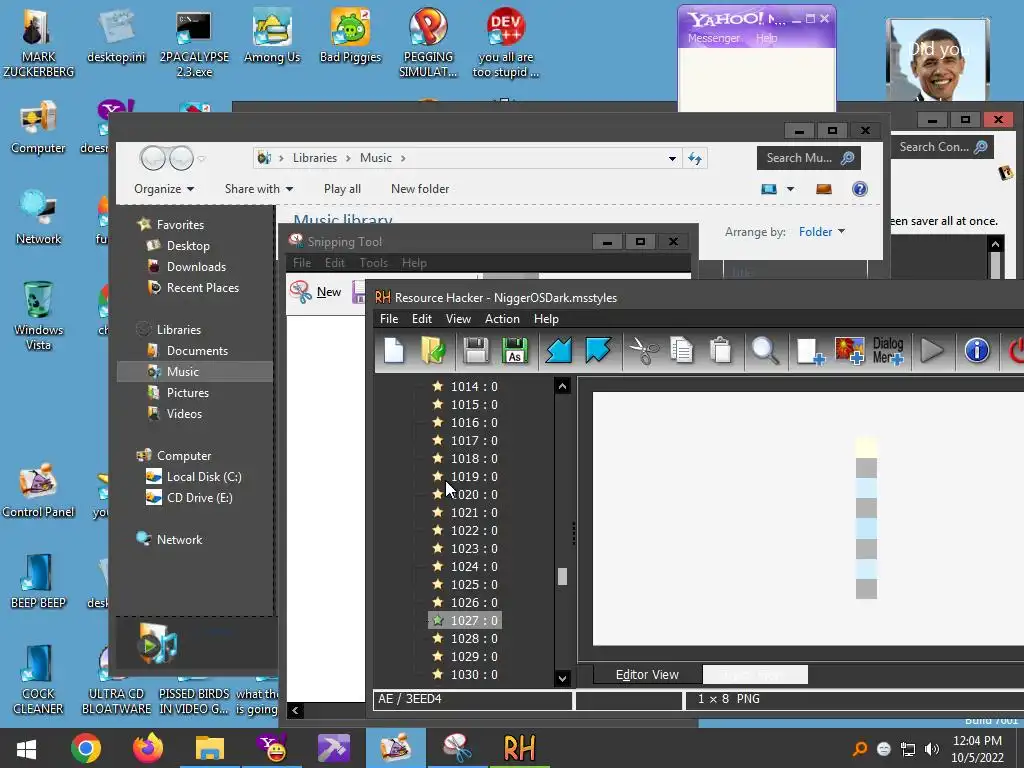Select Downloads in the navigation pane
The image size is (1024, 768).
coord(196,266)
